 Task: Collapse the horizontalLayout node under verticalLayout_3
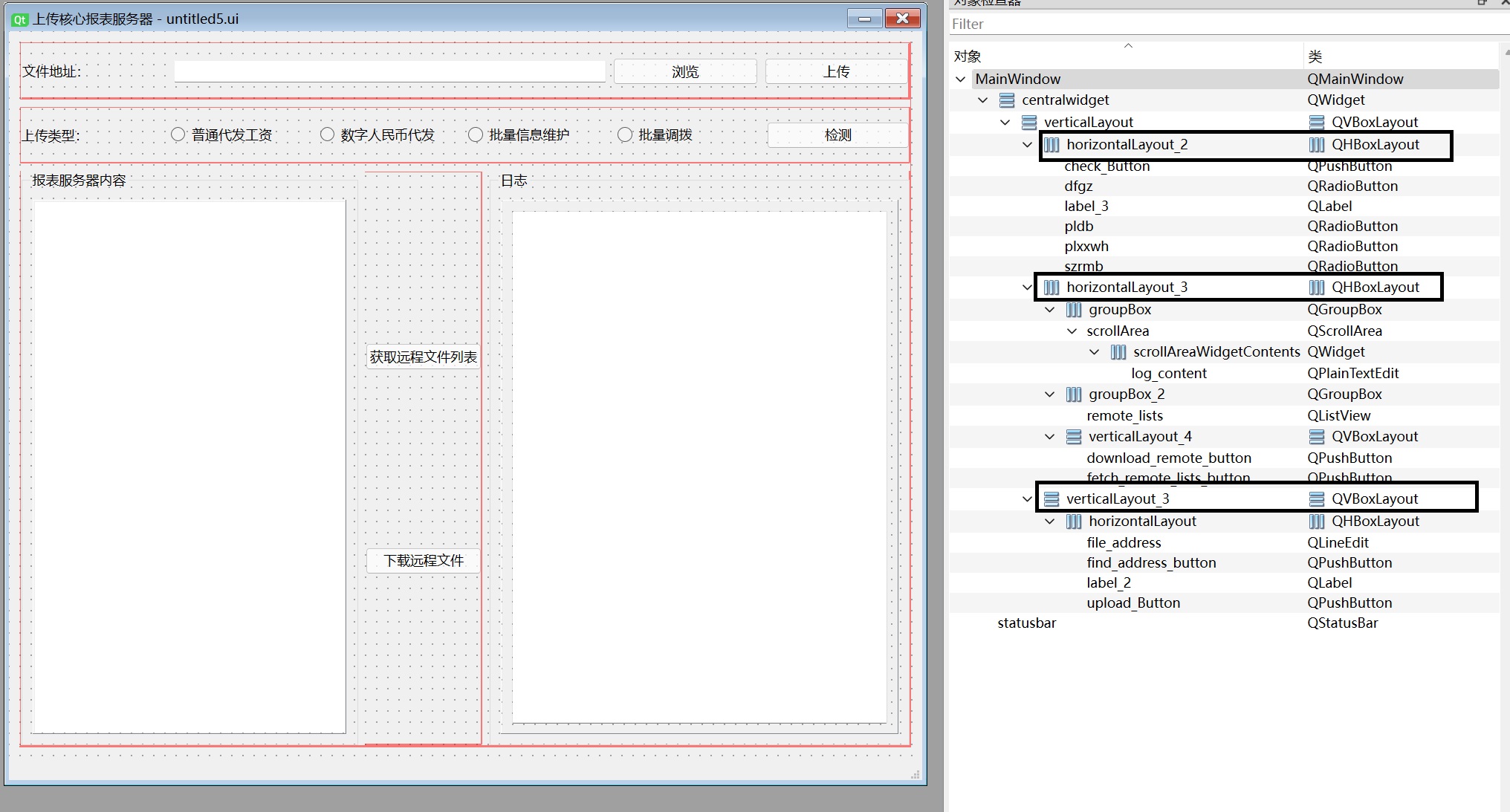1050,522
